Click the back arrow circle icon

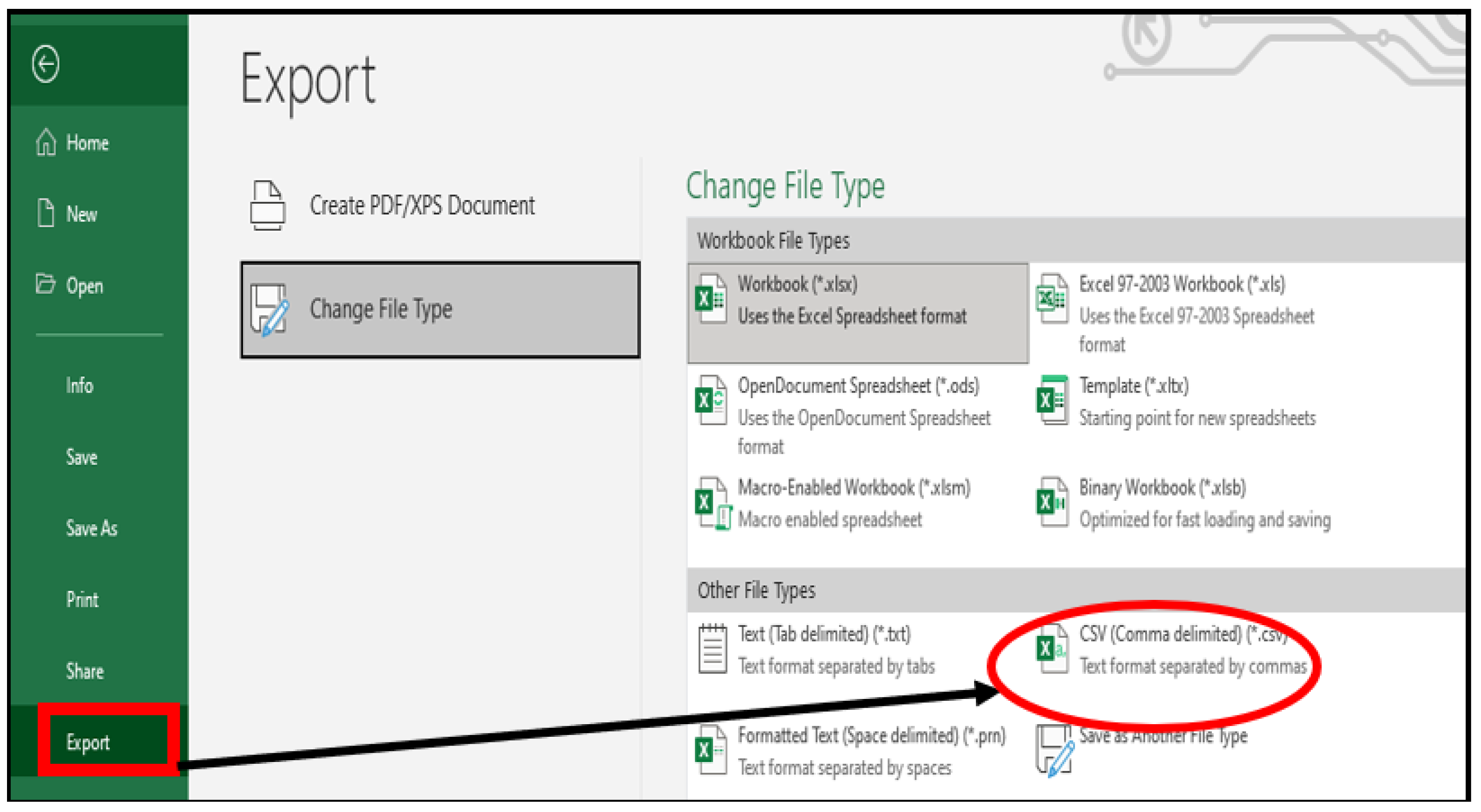coord(45,64)
